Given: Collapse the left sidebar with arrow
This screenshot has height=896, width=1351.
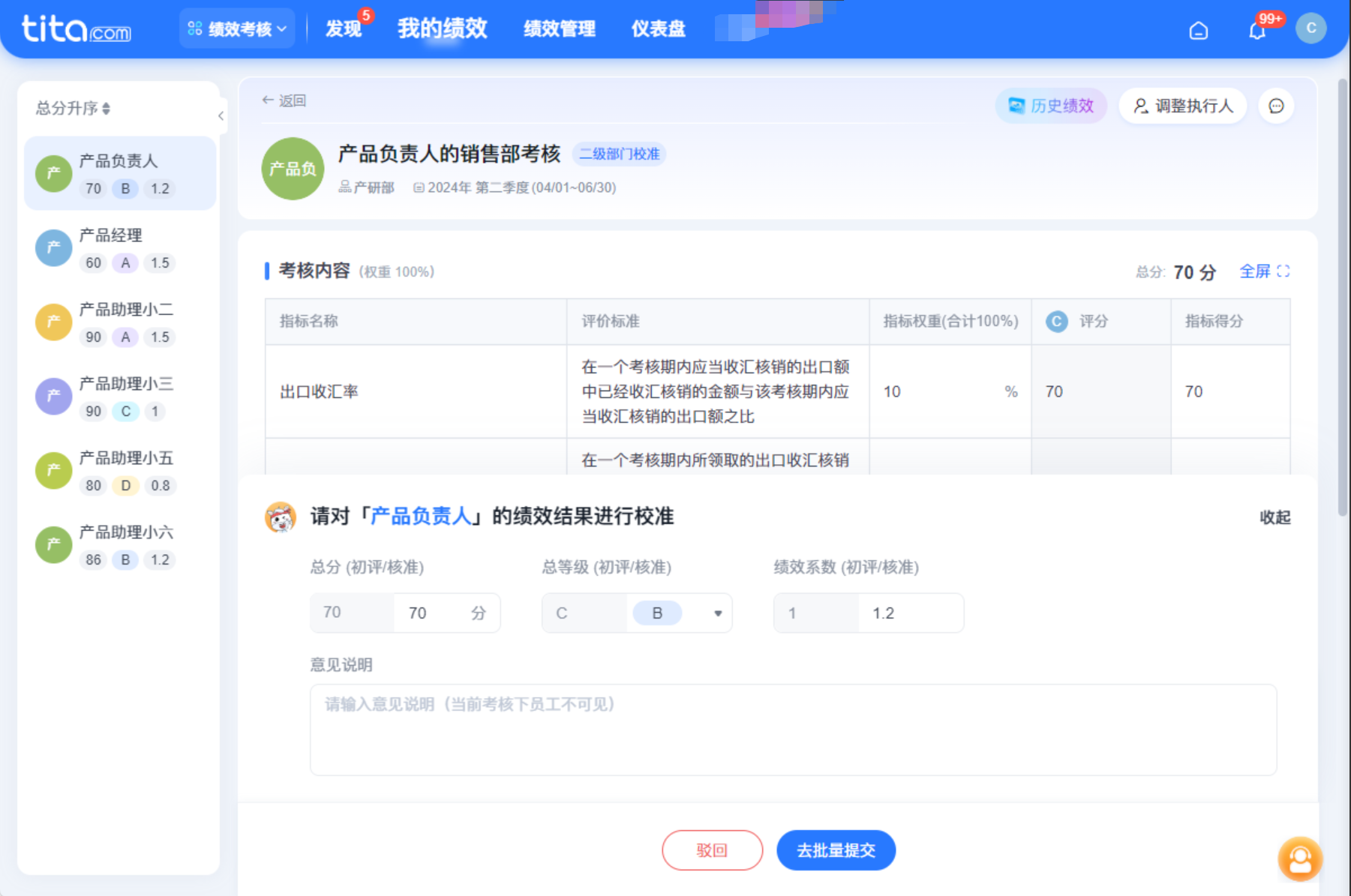Looking at the screenshot, I should pos(221,116).
